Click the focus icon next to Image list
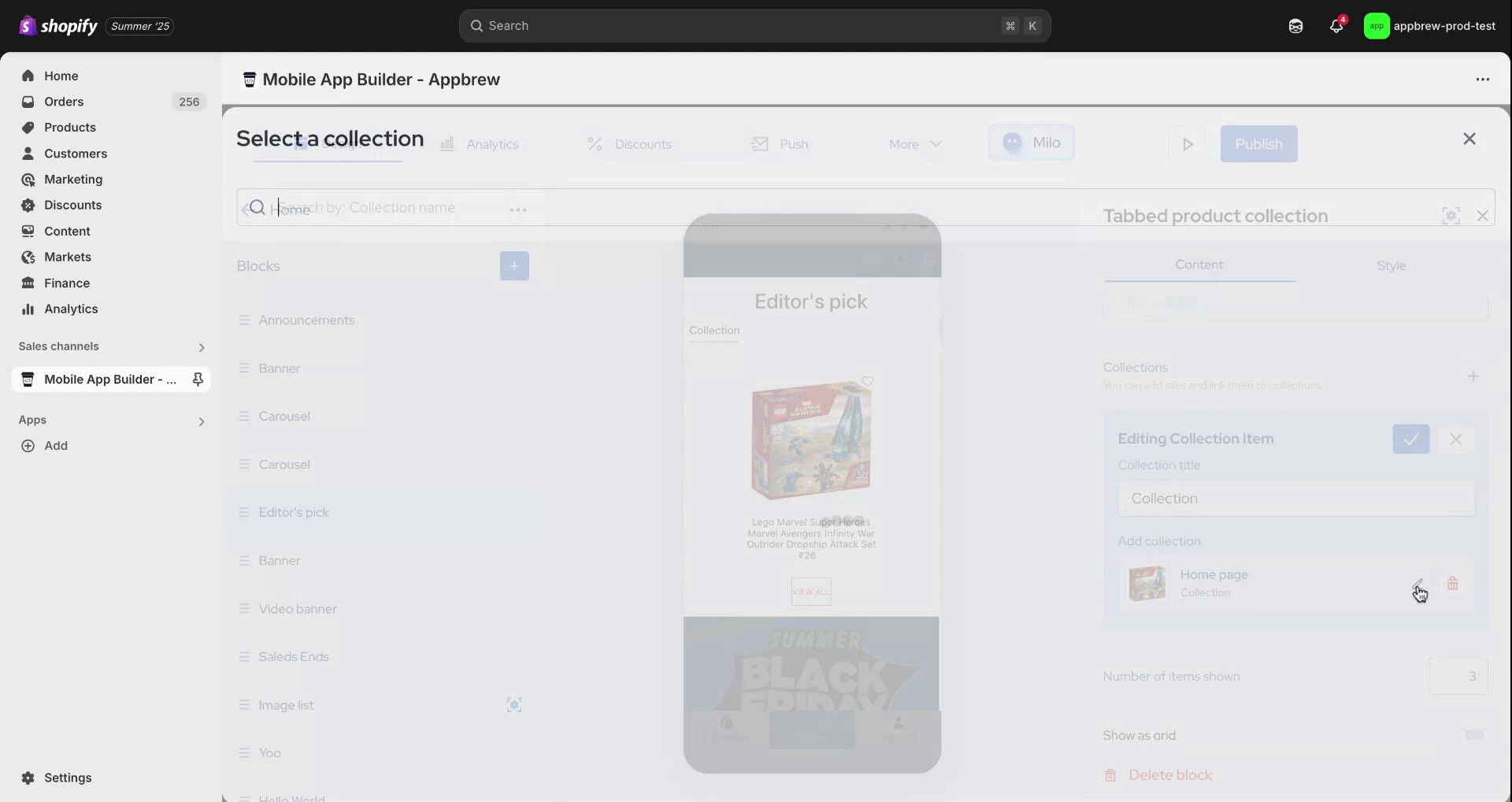This screenshot has width=1512, height=802. coord(513,705)
